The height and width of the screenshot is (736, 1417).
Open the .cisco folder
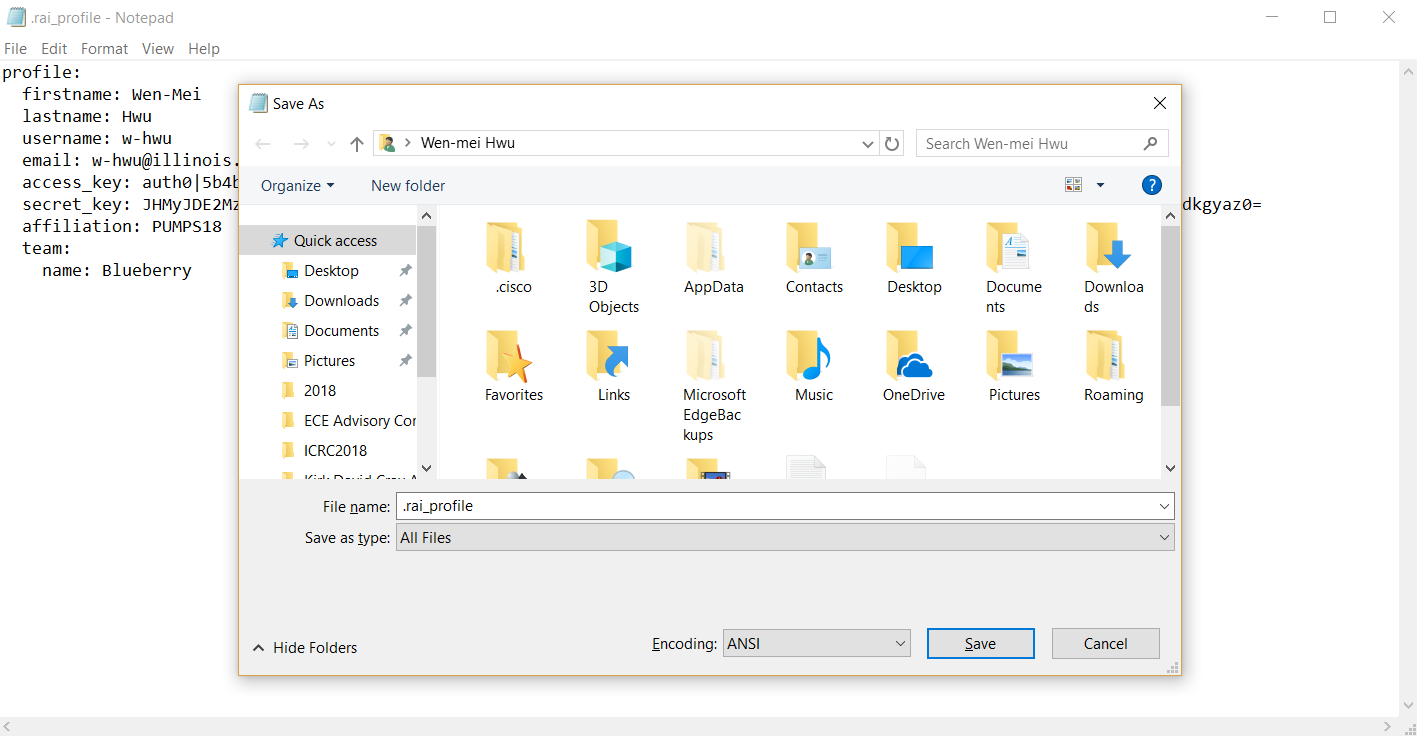[x=514, y=257]
